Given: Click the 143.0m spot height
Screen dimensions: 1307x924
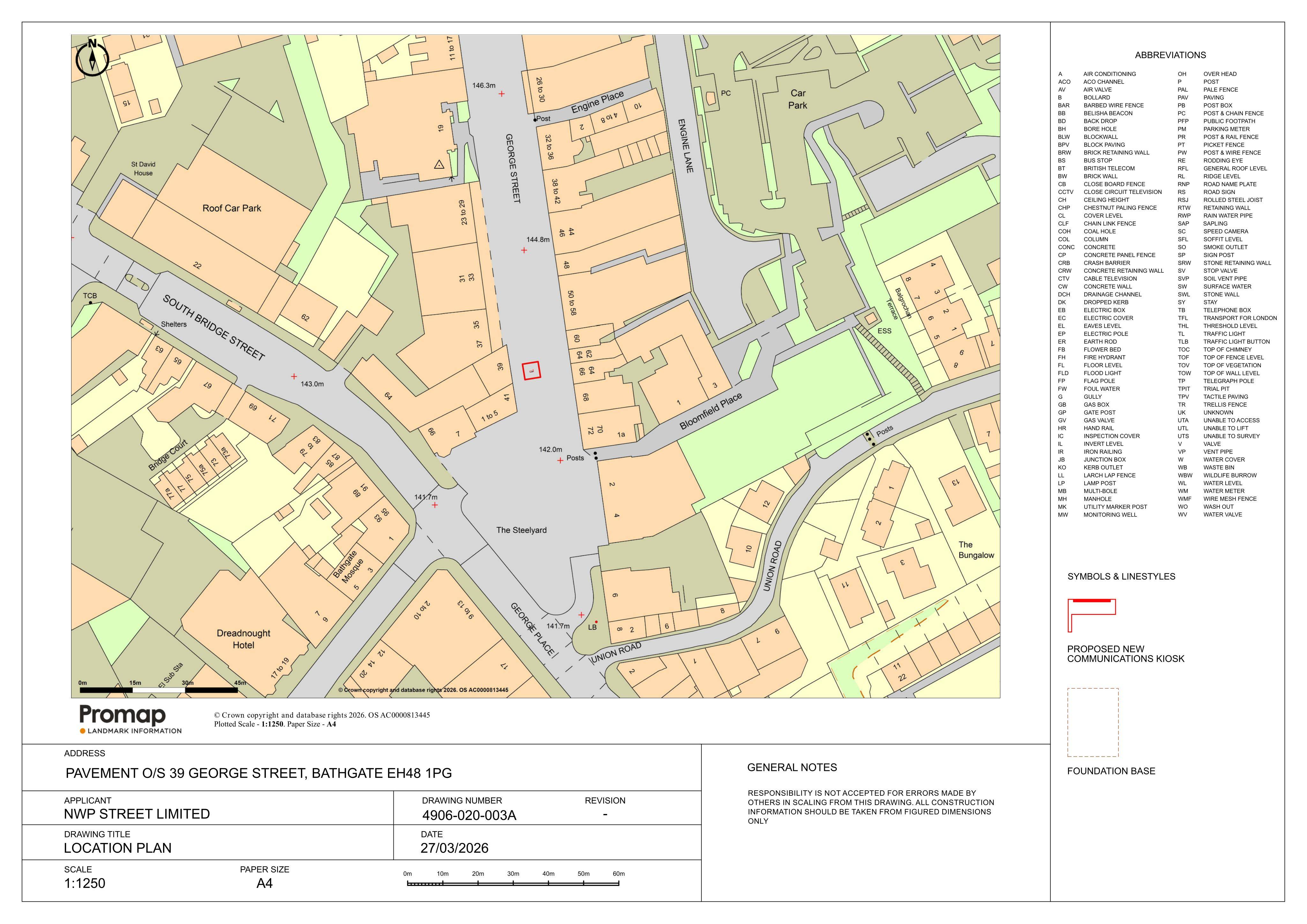Looking at the screenshot, I should (312, 384).
